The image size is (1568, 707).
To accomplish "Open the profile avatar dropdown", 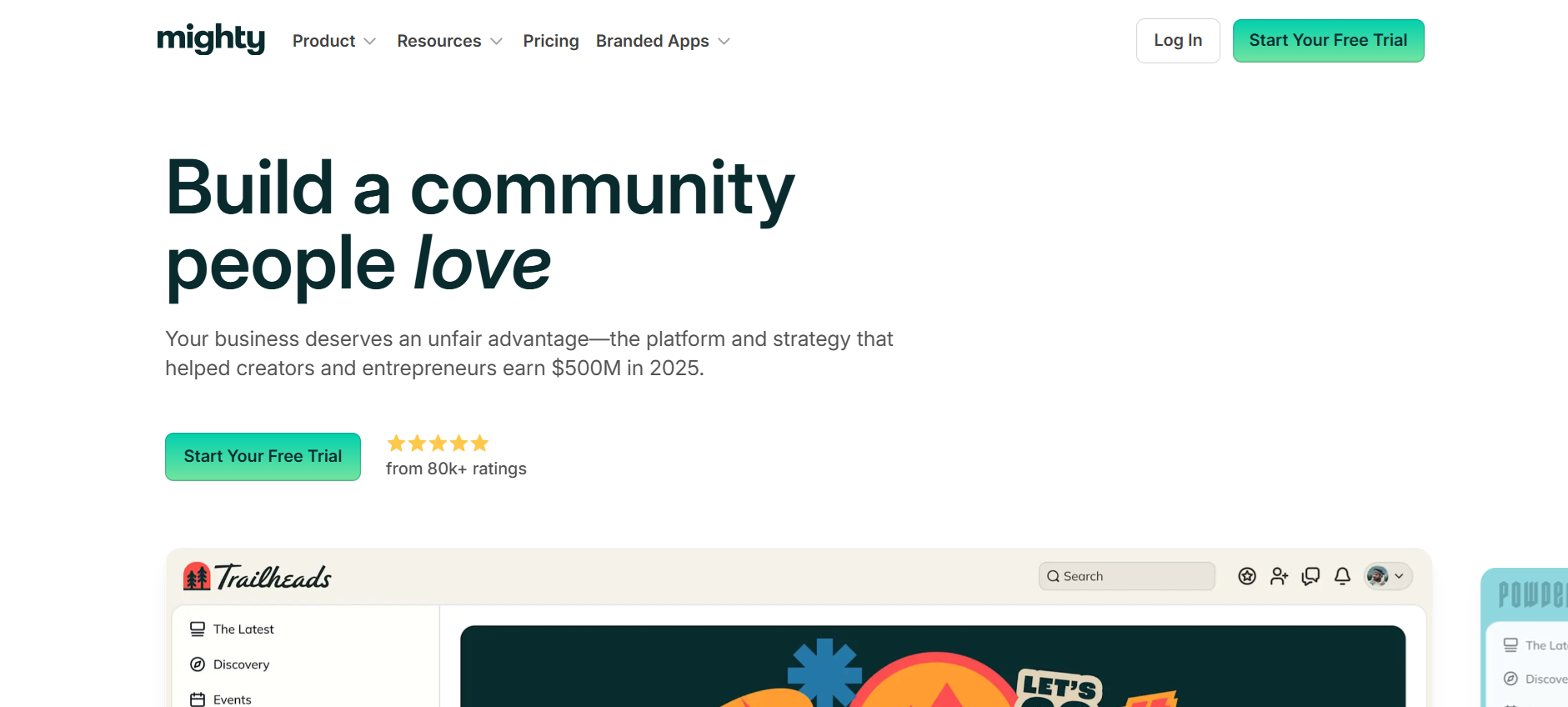I will pos(1388,576).
